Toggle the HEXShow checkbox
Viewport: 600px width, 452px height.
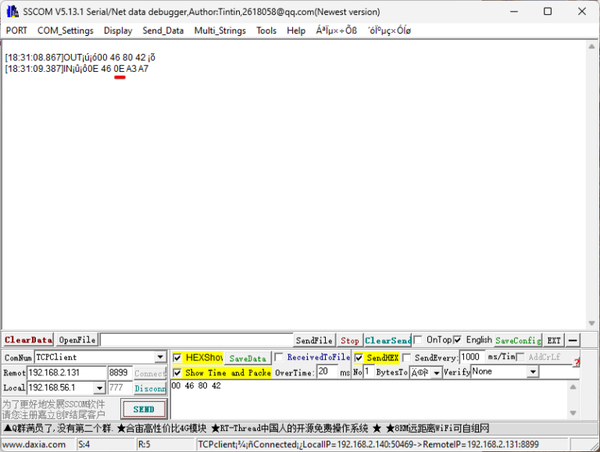178,357
